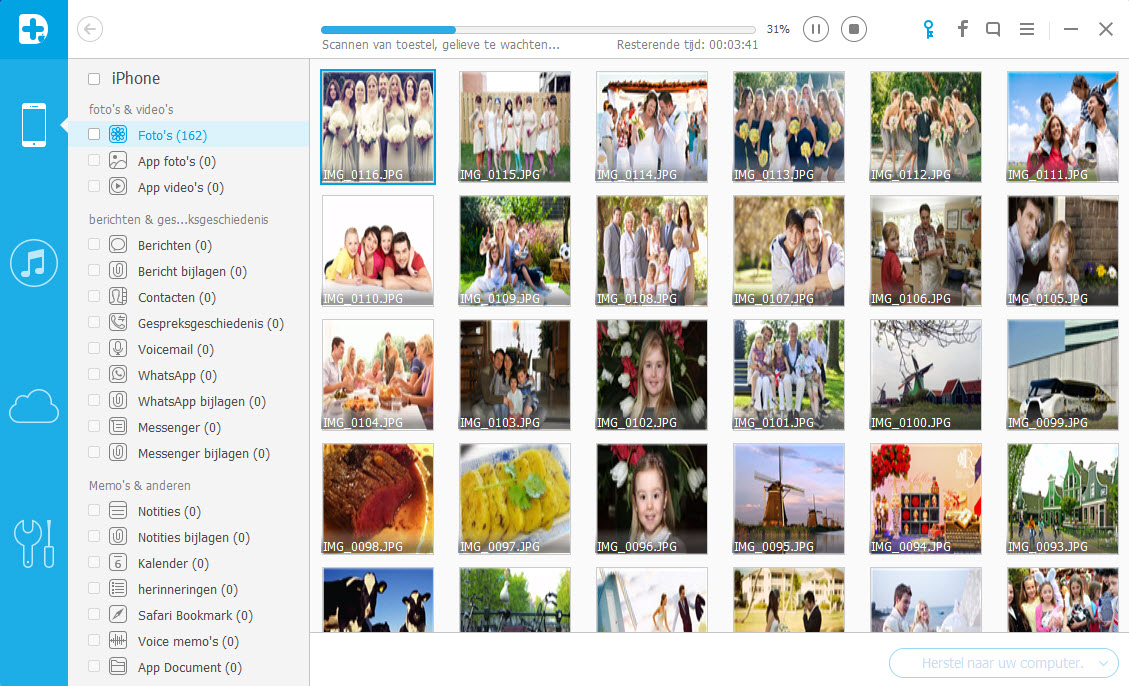
Task: Select photo IMG_0116.JPG
Action: pos(378,127)
